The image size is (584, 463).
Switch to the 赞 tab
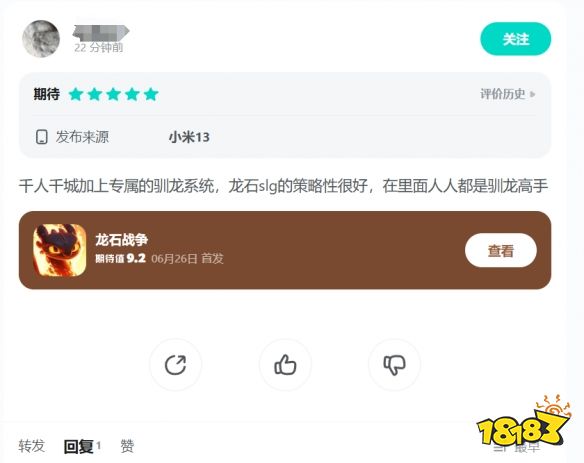tap(127, 446)
